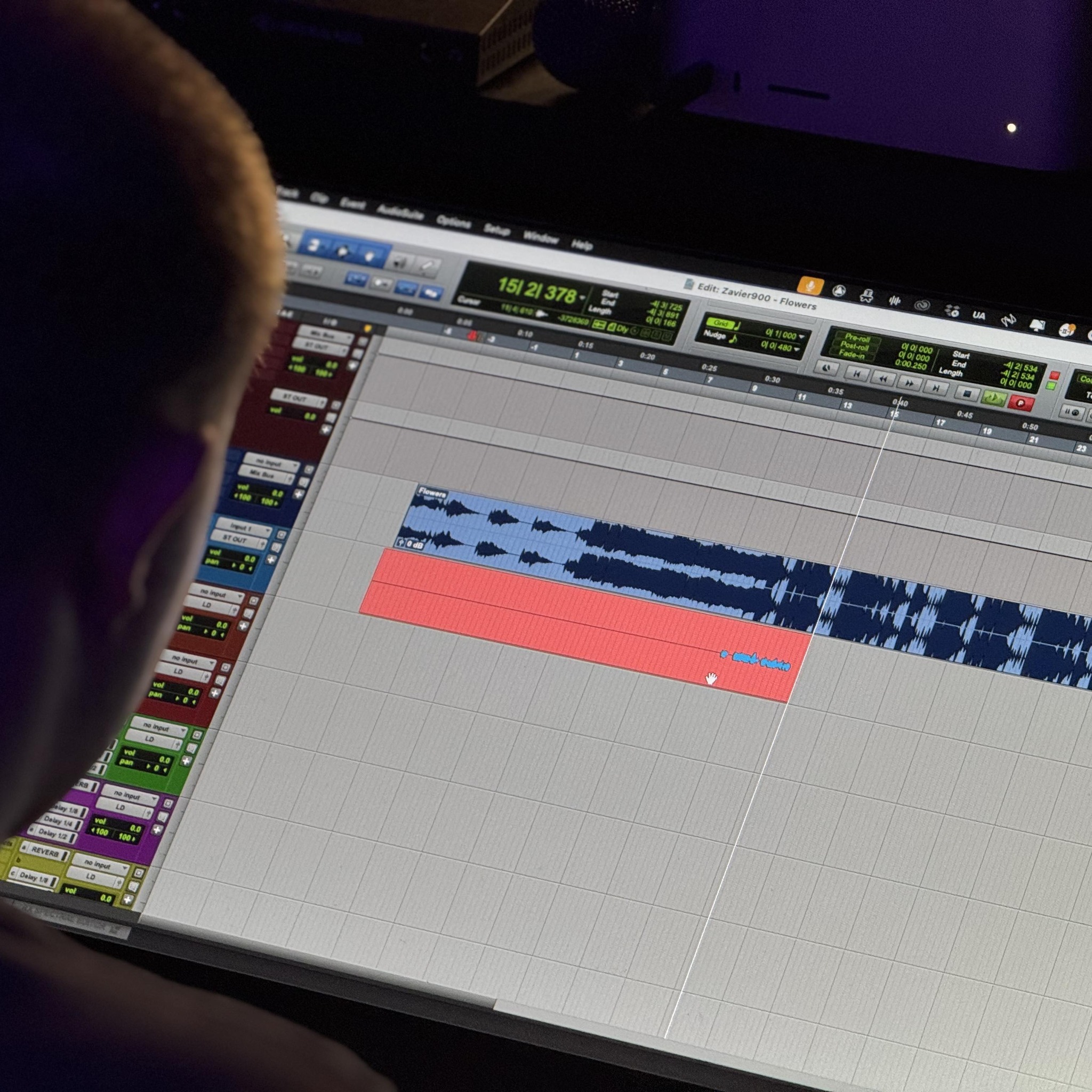The width and height of the screenshot is (1092, 1092).
Task: Start playback with the green Play button
Action: 994,398
